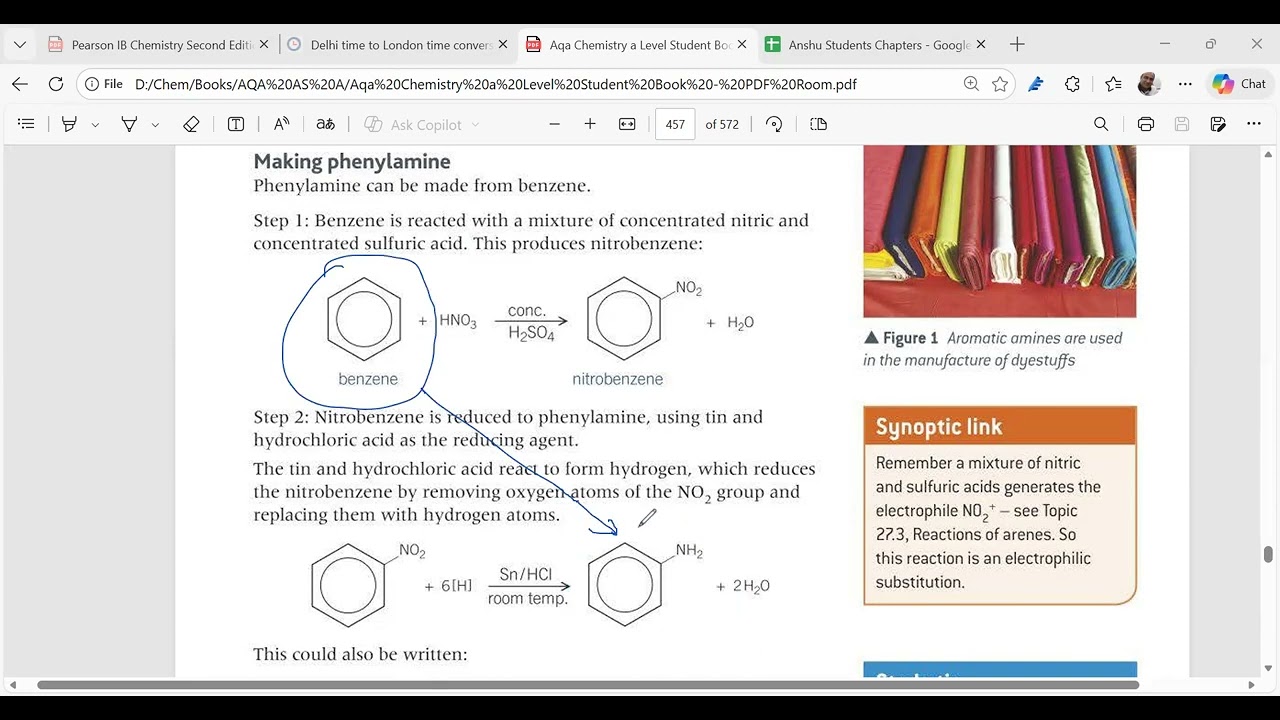
Task: Click the dyed fabrics photograph
Action: click(1000, 231)
